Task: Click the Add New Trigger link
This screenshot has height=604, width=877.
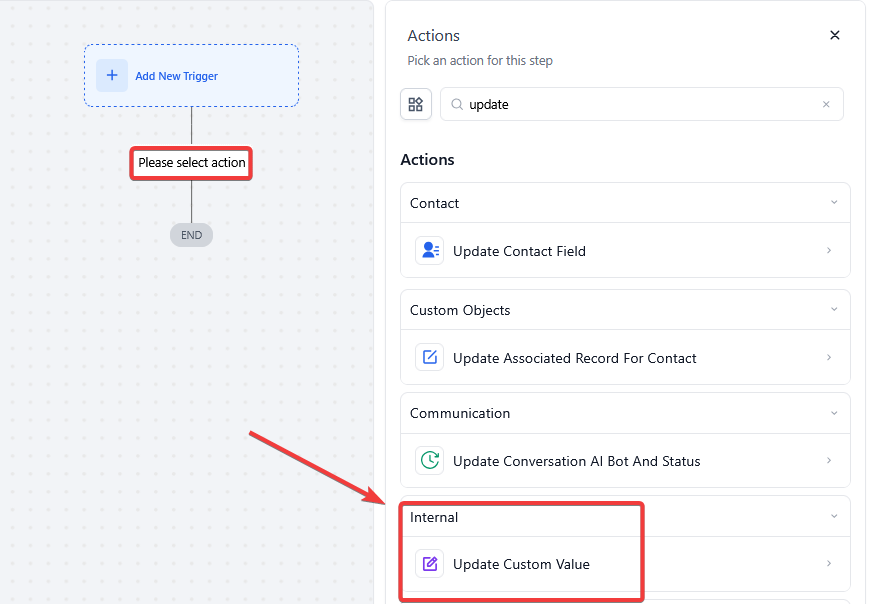Action: tap(177, 76)
